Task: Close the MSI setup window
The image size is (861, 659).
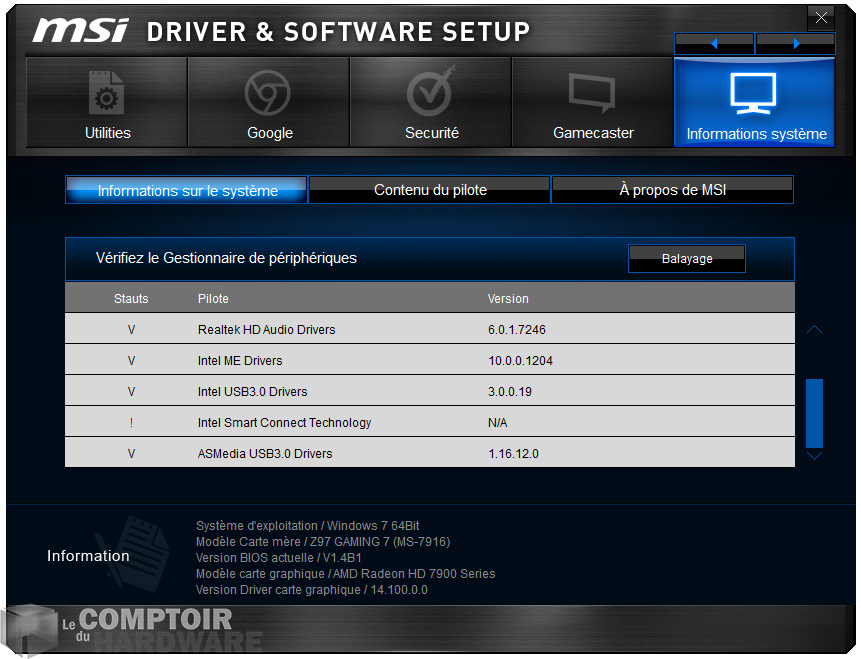Action: pos(821,18)
